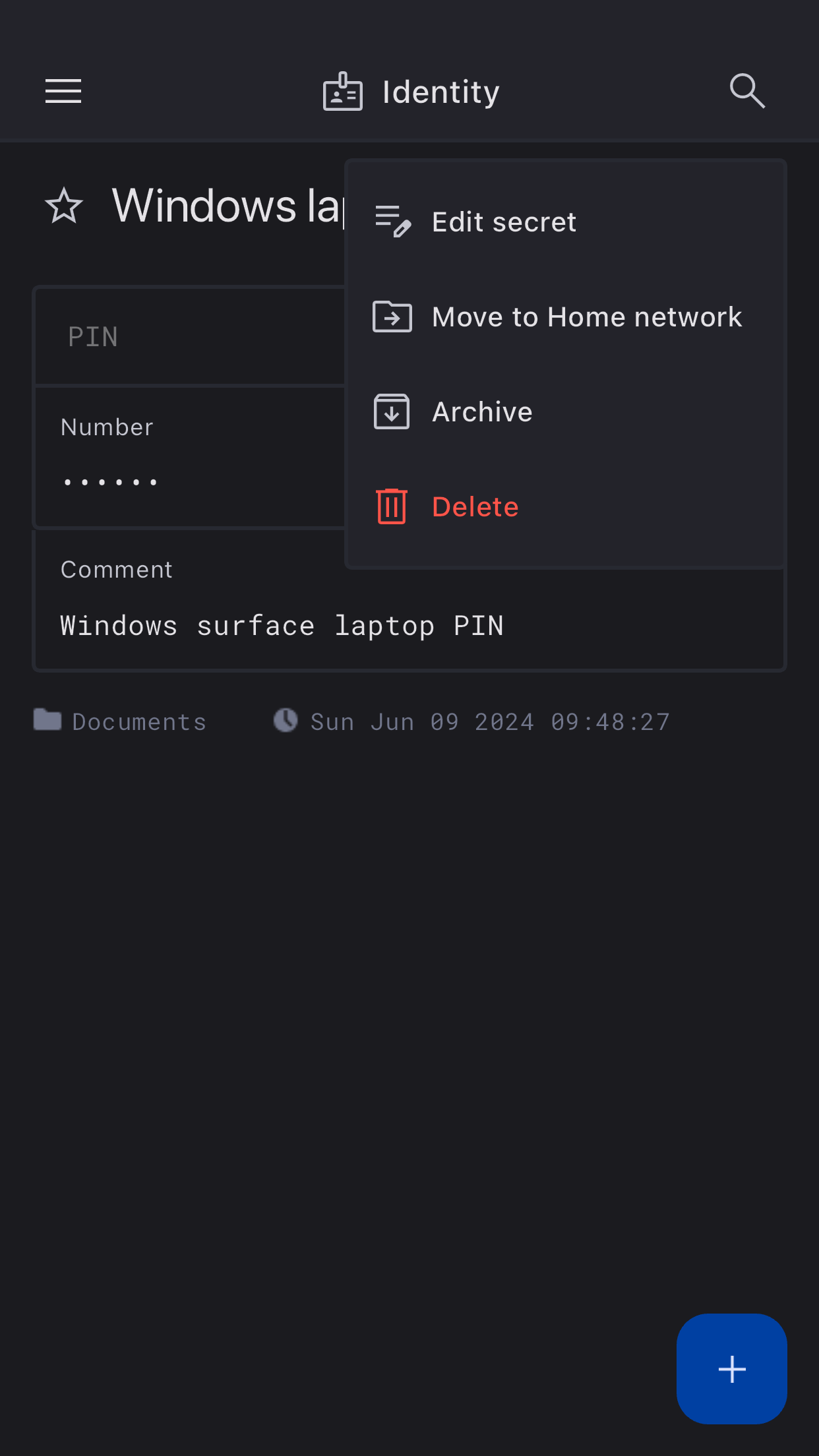Click the red trash can icon

pos(392,506)
